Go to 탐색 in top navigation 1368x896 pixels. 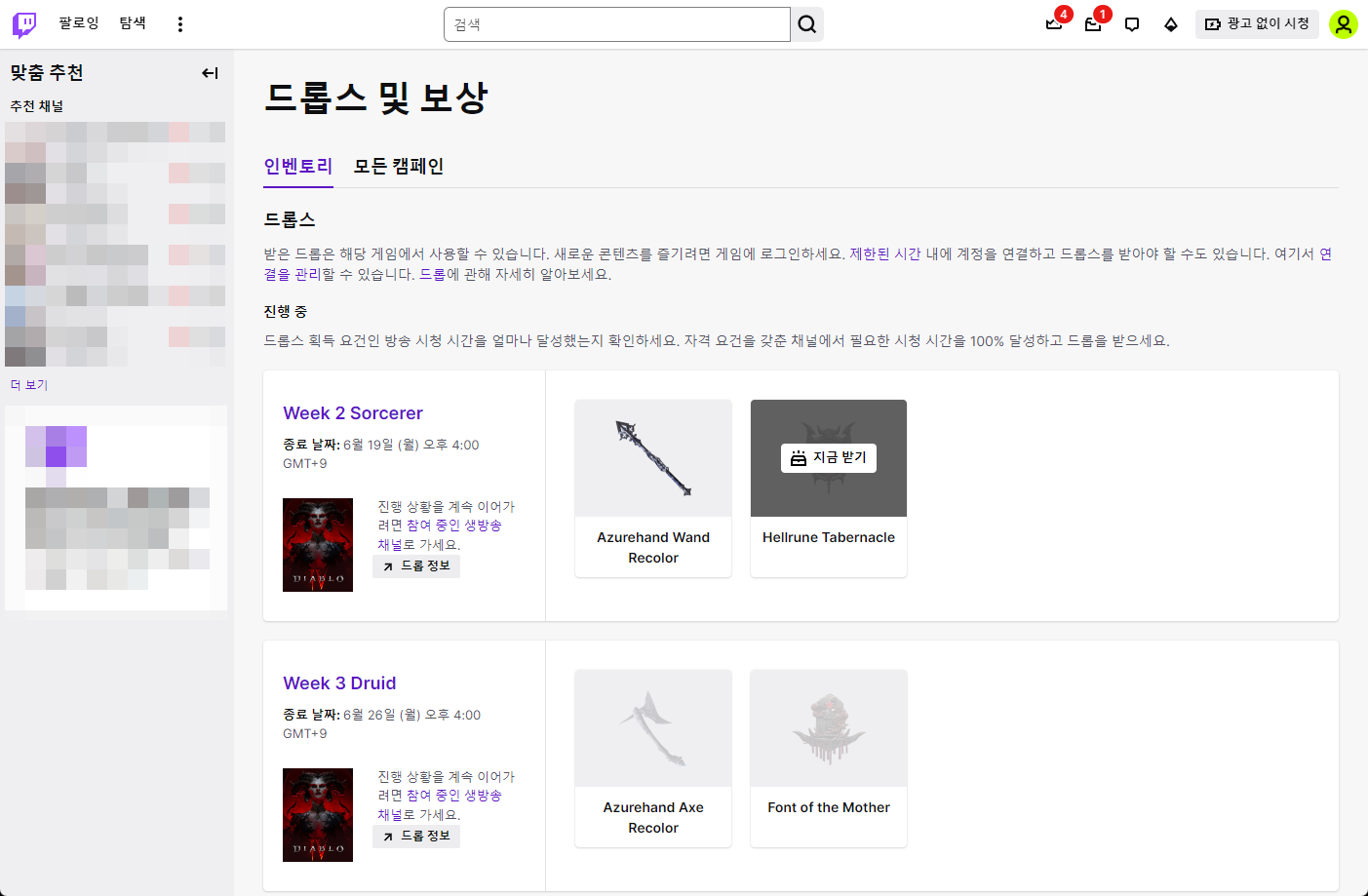tap(133, 23)
